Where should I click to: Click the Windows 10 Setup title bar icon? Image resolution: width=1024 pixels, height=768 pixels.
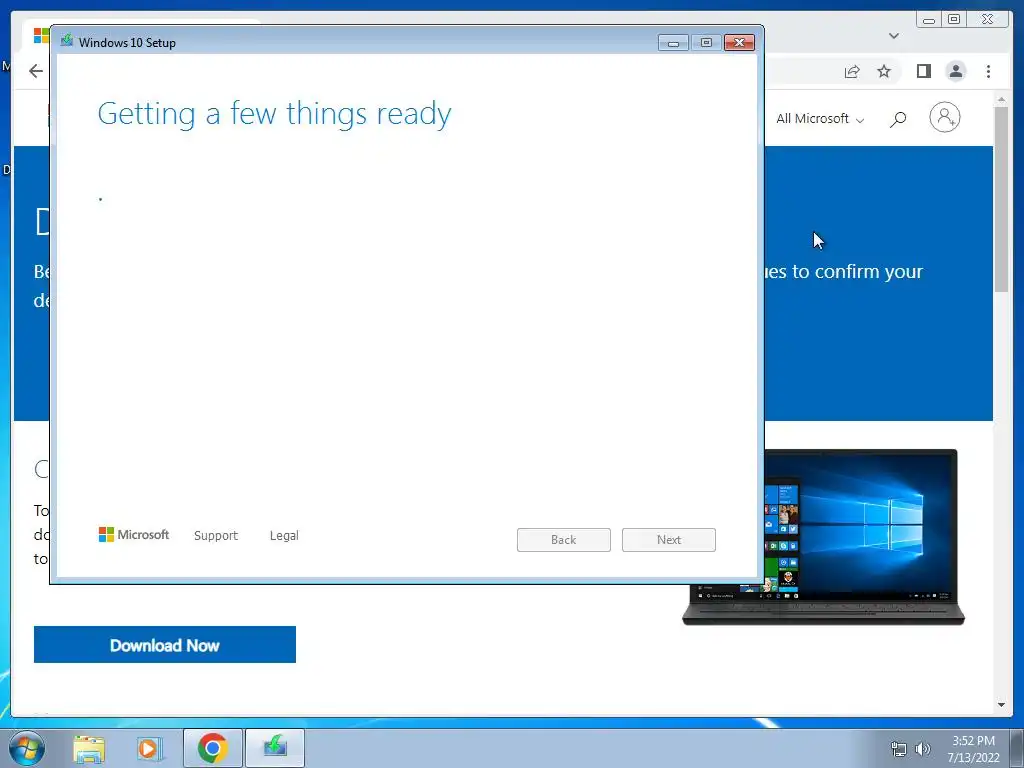pyautogui.click(x=67, y=41)
